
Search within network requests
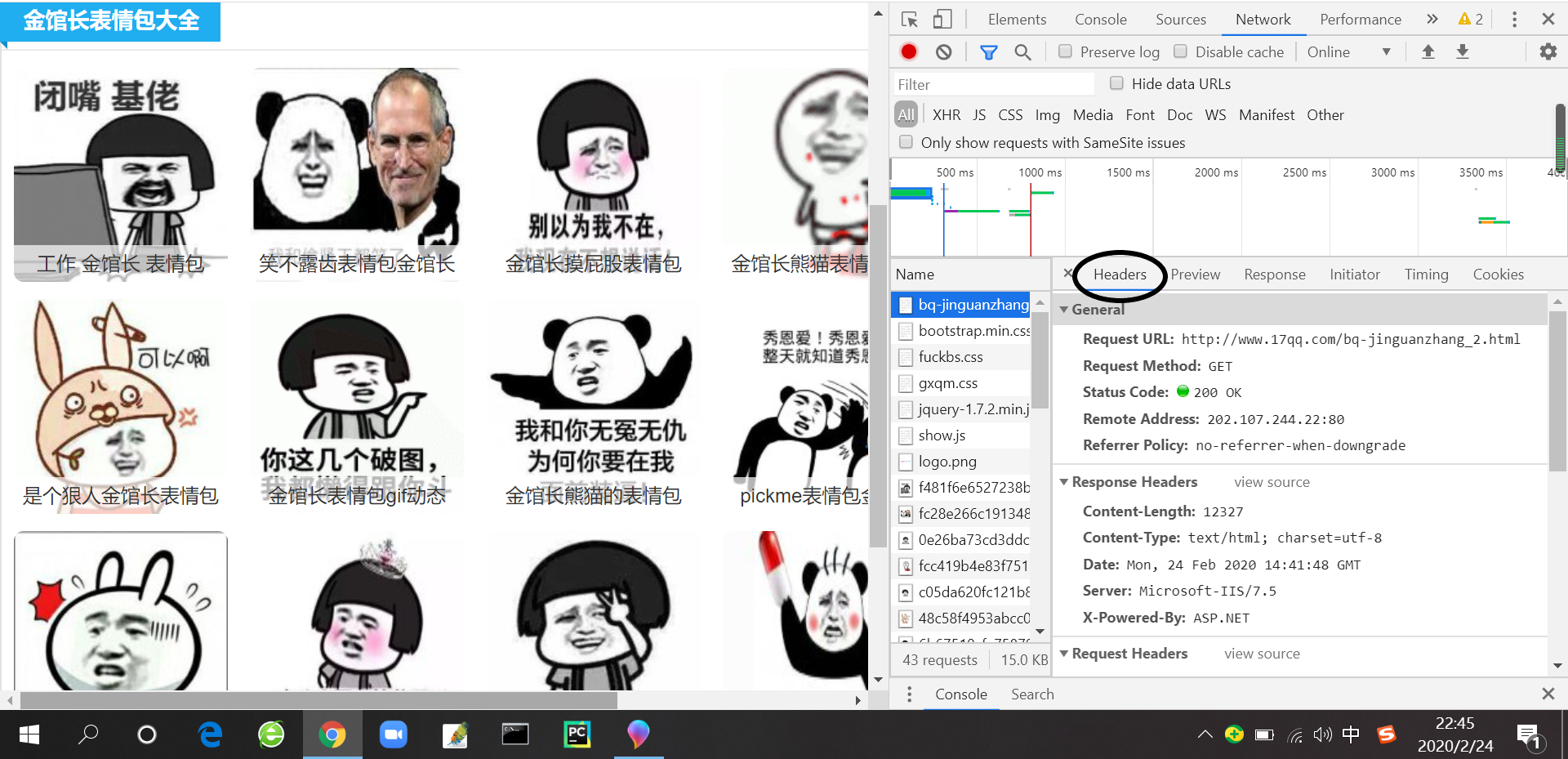[x=1022, y=51]
